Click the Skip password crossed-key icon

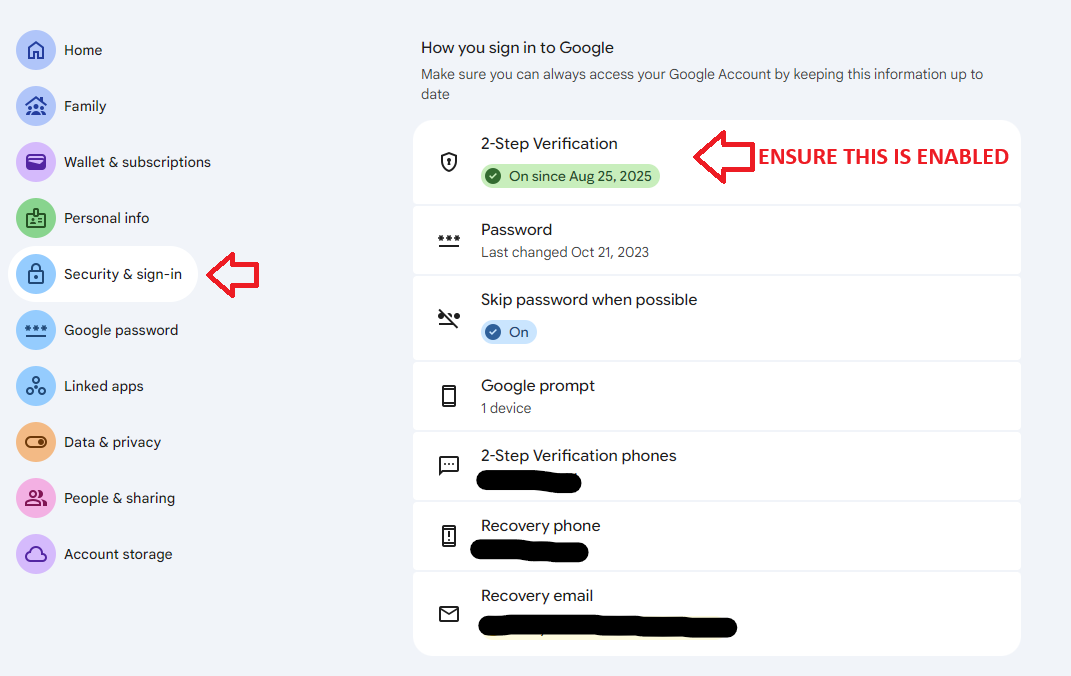pos(449,318)
